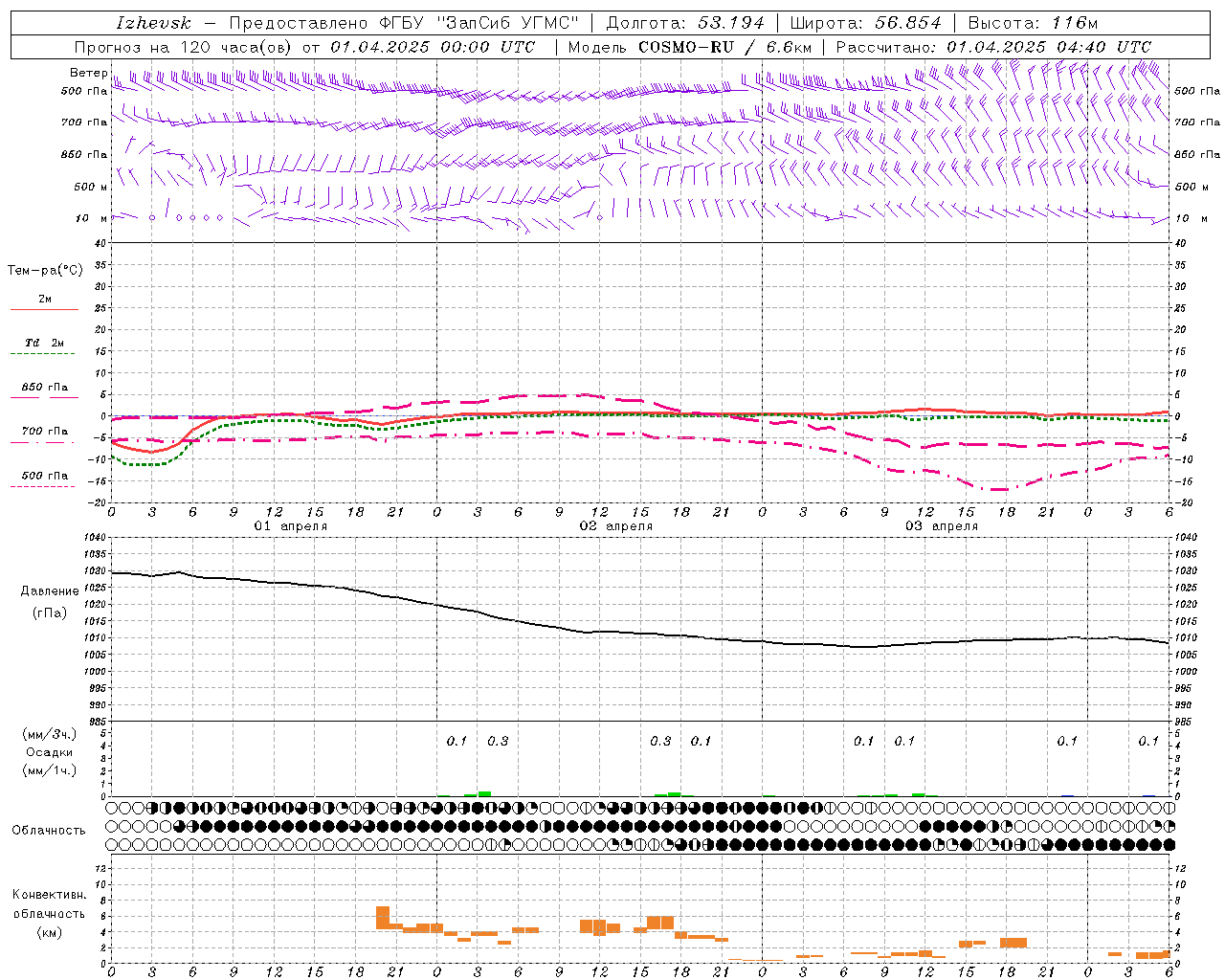This screenshot has width=1225, height=980.
Task: Select the "Осадки" precipitation label
Action: coord(50,752)
